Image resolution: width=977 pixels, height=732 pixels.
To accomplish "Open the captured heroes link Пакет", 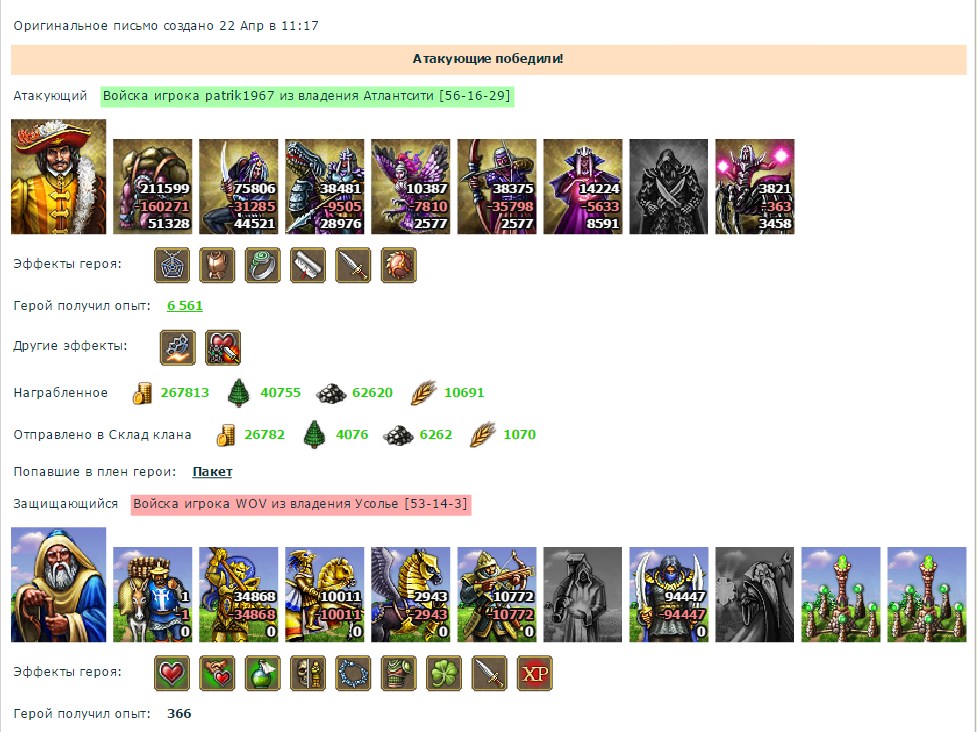I will [x=212, y=472].
